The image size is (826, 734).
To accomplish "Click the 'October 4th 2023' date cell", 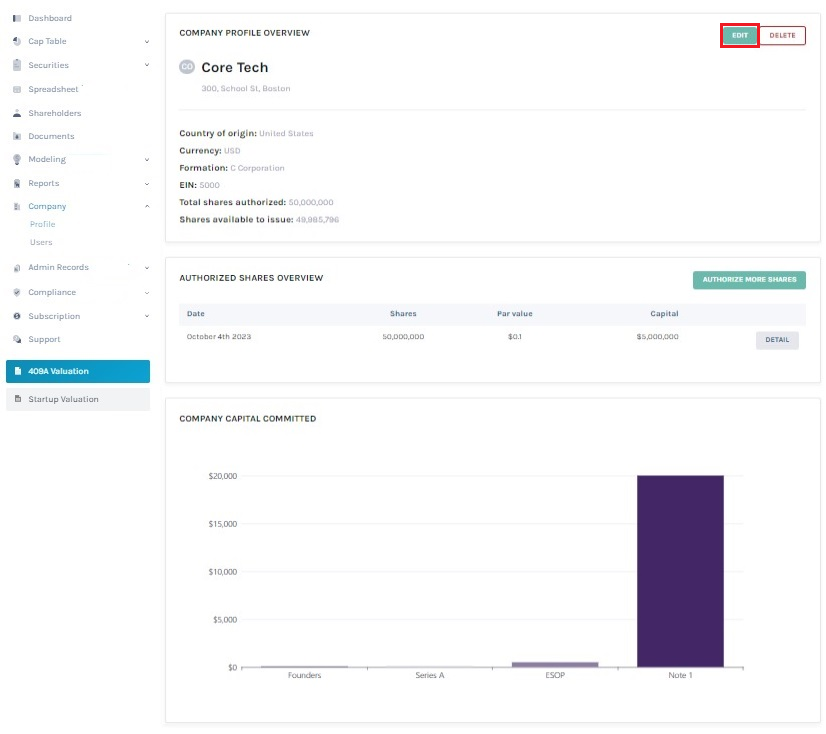I will tap(219, 337).
